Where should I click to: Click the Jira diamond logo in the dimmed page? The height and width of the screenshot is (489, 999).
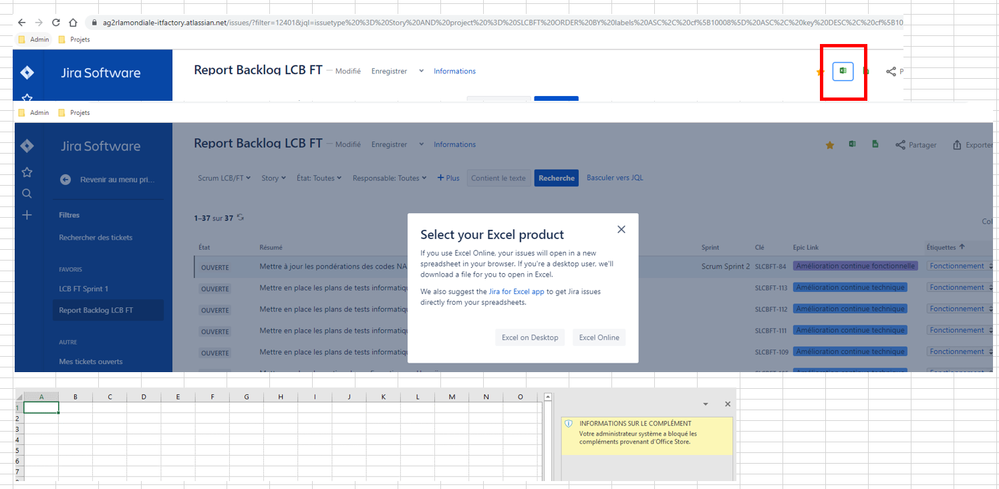[x=27, y=146]
